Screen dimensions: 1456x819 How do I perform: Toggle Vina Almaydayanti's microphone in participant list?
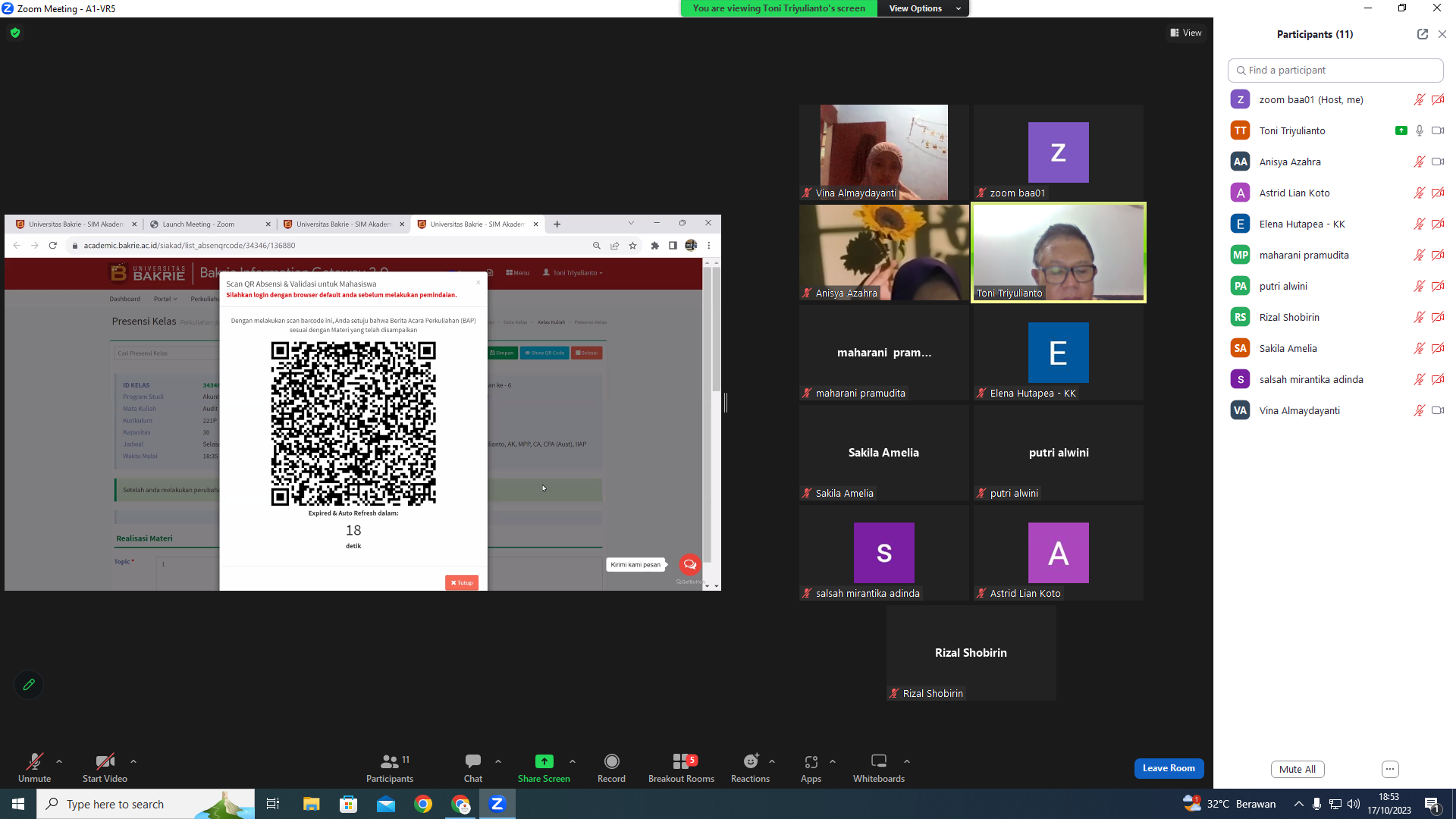[x=1420, y=410]
